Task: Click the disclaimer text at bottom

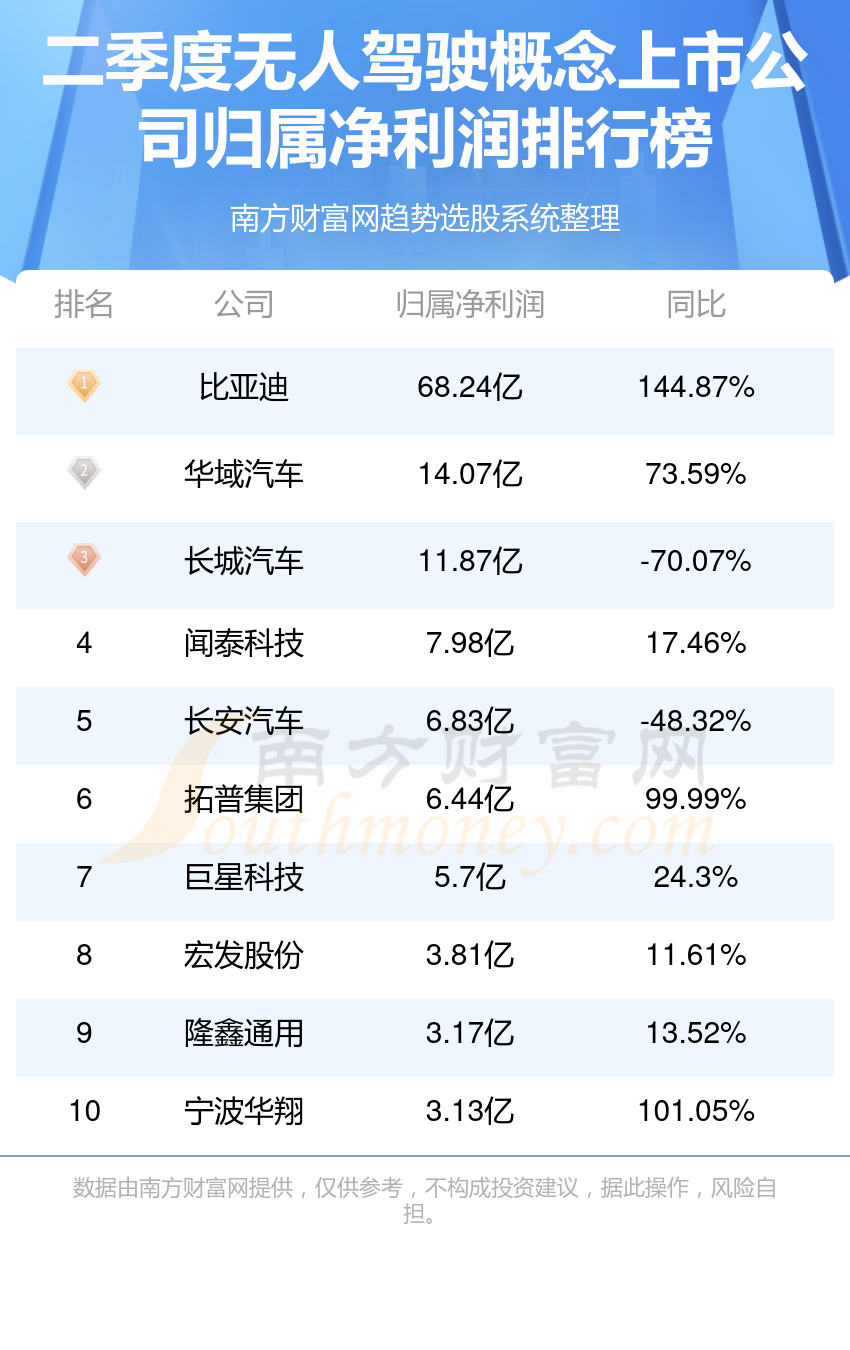Action: coord(425,1201)
